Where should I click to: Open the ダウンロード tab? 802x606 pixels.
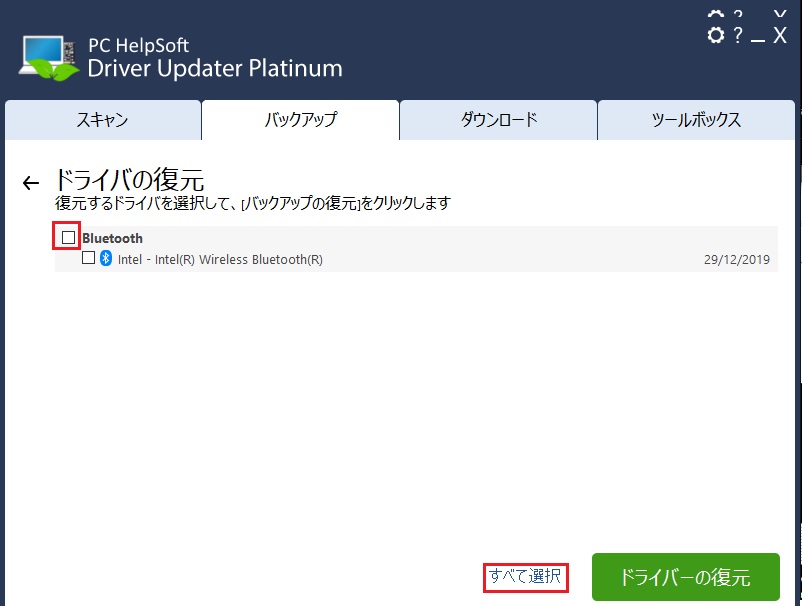499,120
